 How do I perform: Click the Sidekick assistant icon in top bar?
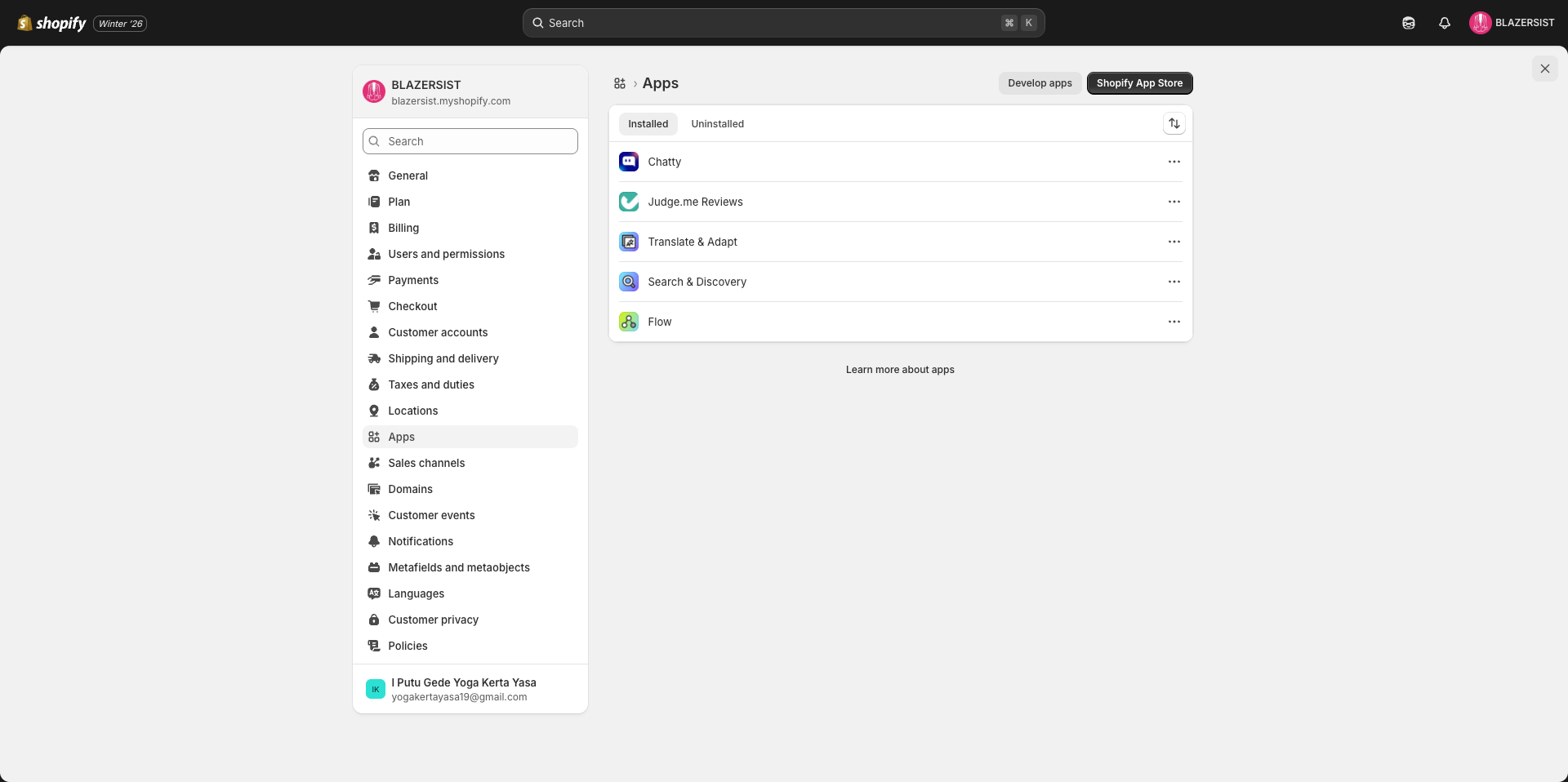(1408, 23)
